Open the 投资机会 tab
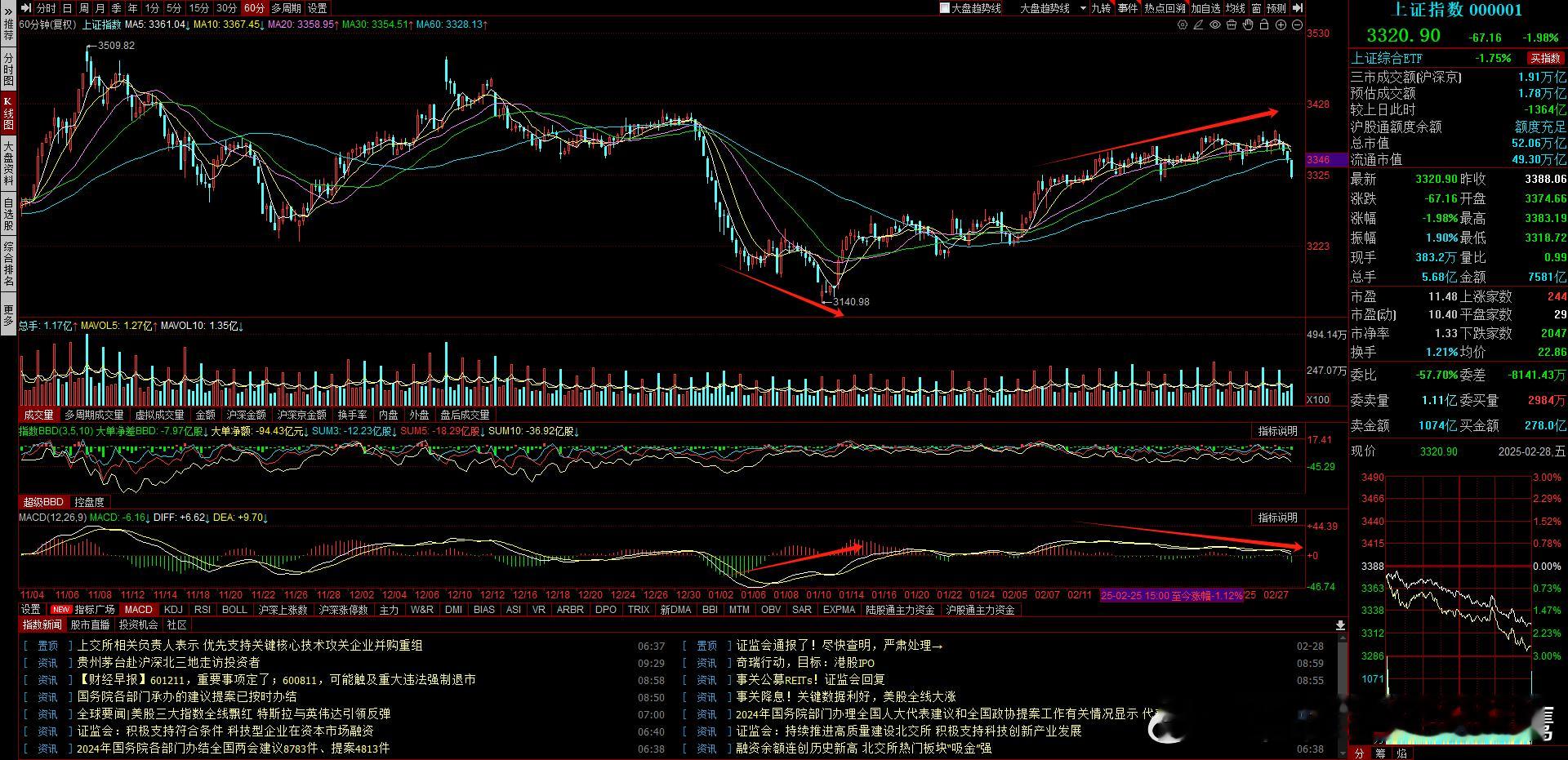 point(138,625)
